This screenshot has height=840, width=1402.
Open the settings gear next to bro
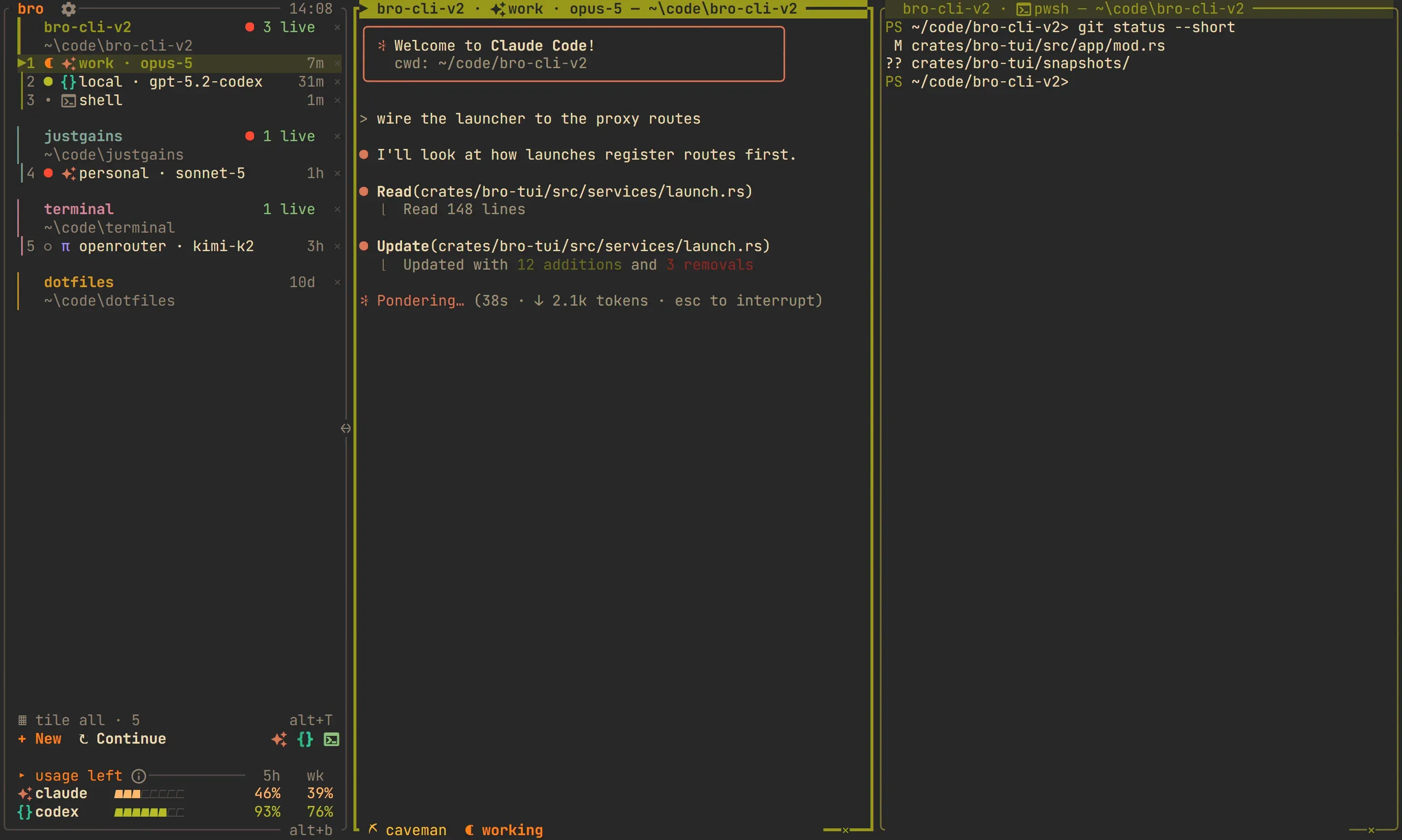pyautogui.click(x=69, y=9)
